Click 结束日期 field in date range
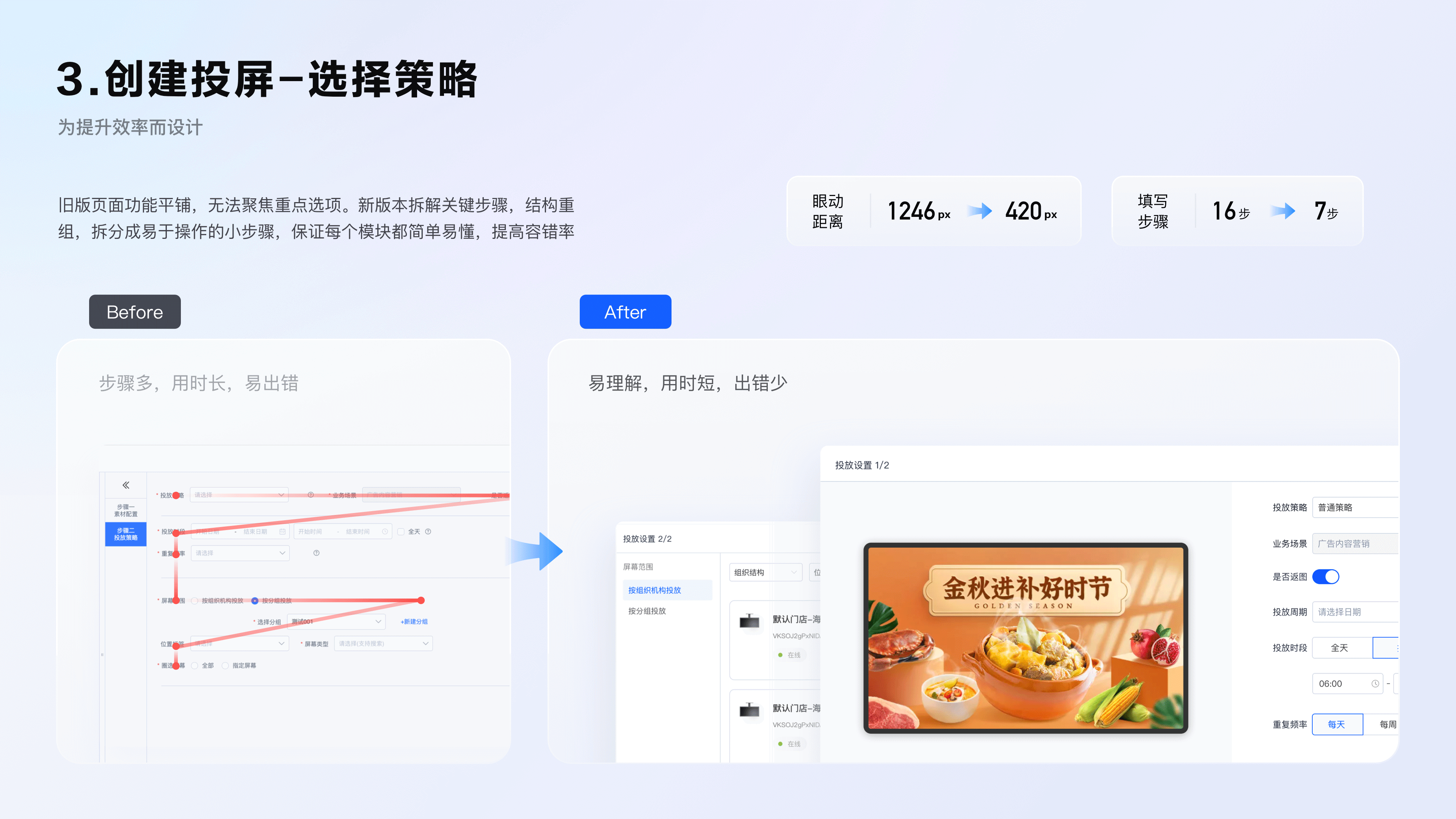 click(x=255, y=531)
